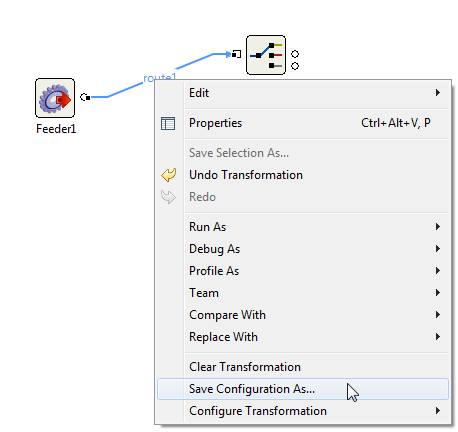Click the router's upper output port circle
This screenshot has width=458, height=432.
click(295, 54)
